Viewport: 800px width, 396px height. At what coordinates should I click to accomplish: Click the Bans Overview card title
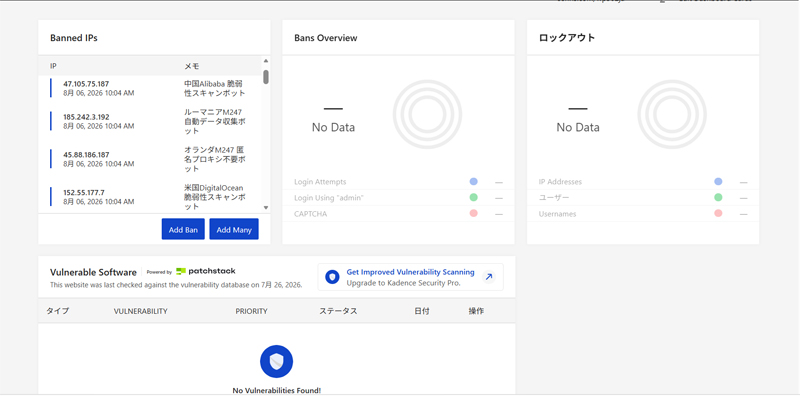click(x=326, y=38)
